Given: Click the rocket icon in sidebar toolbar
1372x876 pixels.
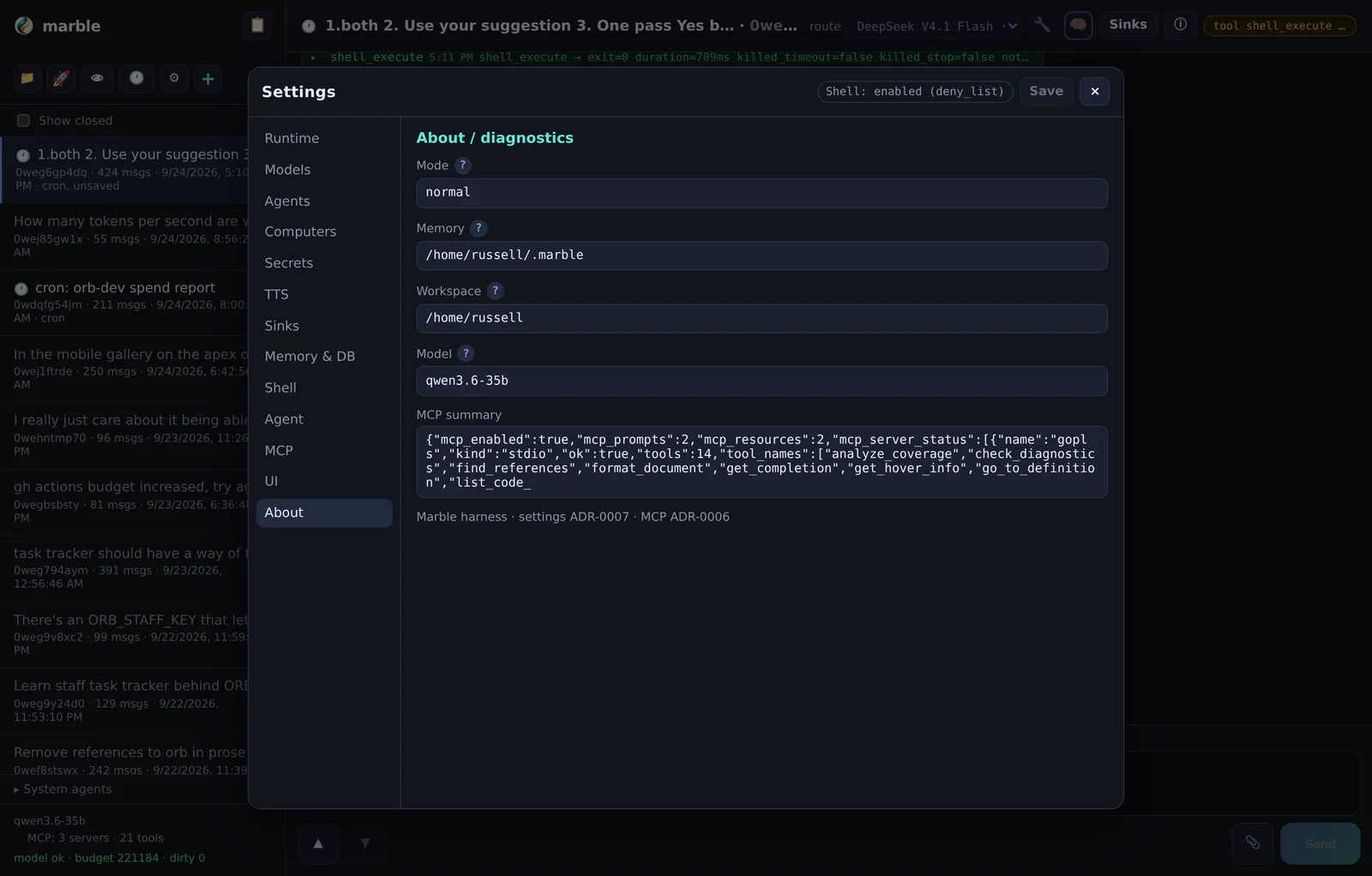Looking at the screenshot, I should [x=61, y=78].
